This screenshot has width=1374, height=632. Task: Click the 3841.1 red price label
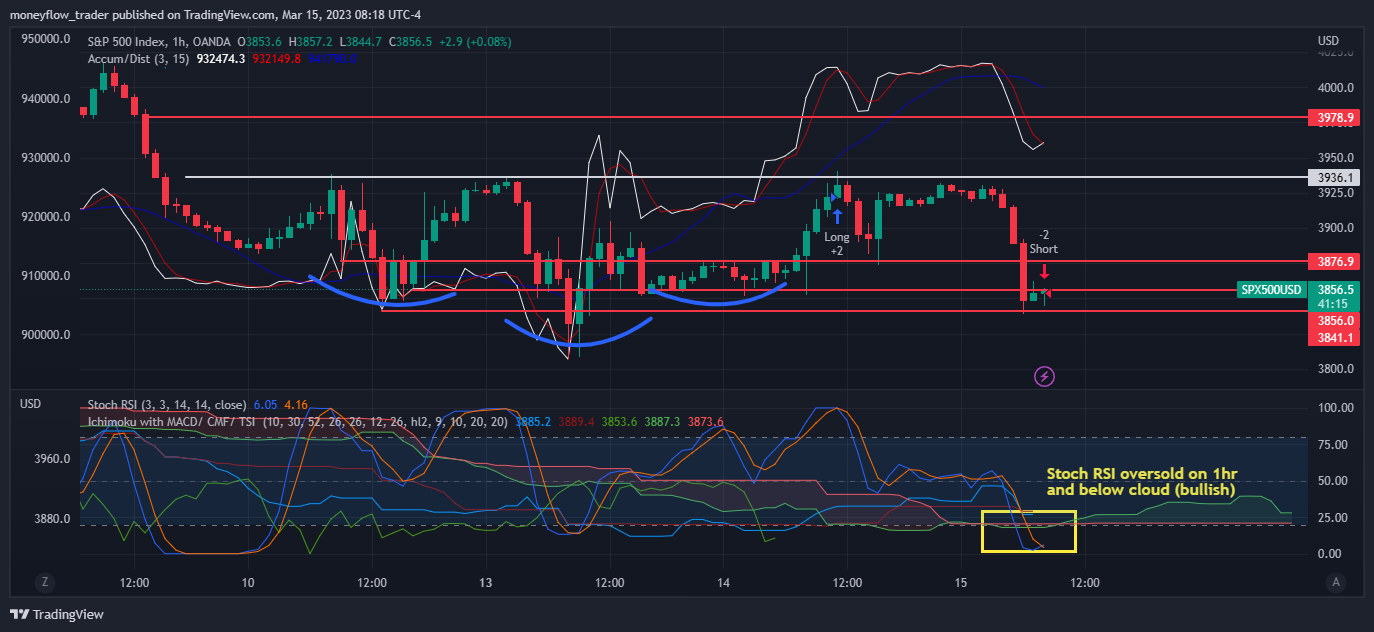[1336, 338]
